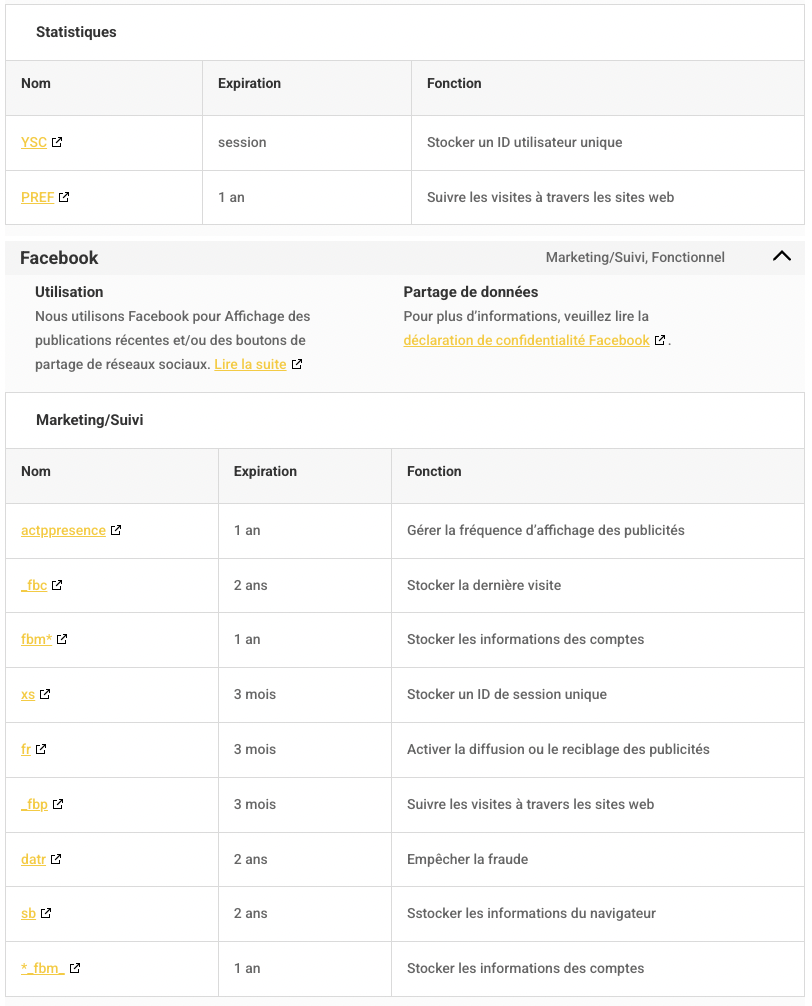Image resolution: width=812 pixels, height=1006 pixels.
Task: Open the PREF cookie link
Action: pyautogui.click(x=37, y=198)
